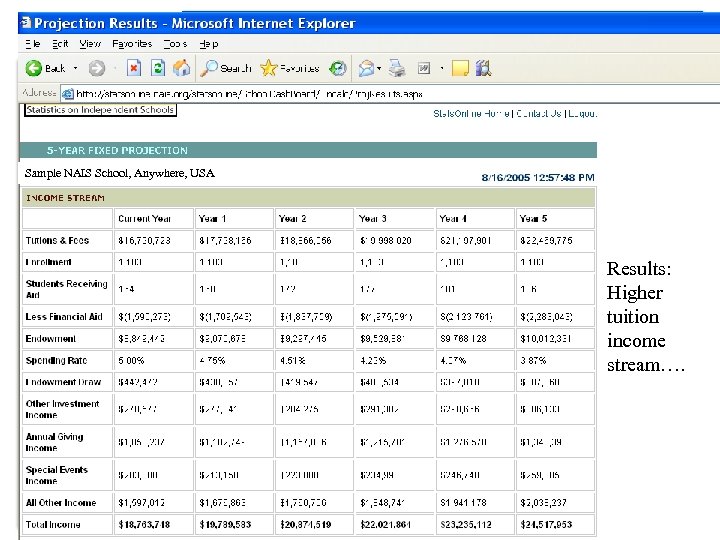Open the Favorites star button
The height and width of the screenshot is (540, 720).
point(289,68)
